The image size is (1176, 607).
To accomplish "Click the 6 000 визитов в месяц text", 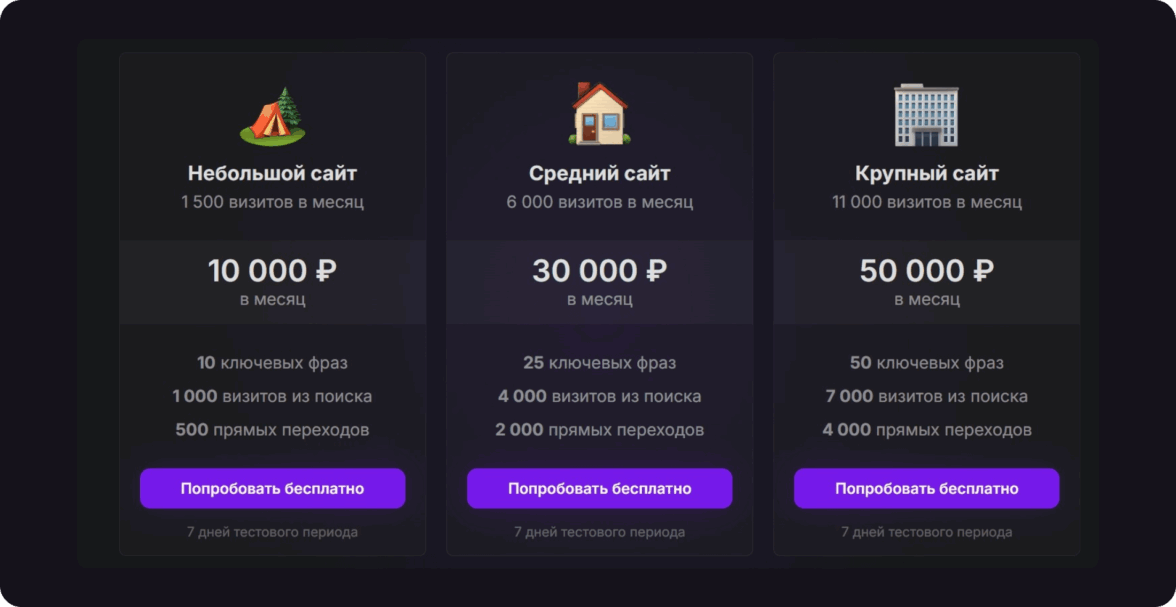I will tap(599, 202).
